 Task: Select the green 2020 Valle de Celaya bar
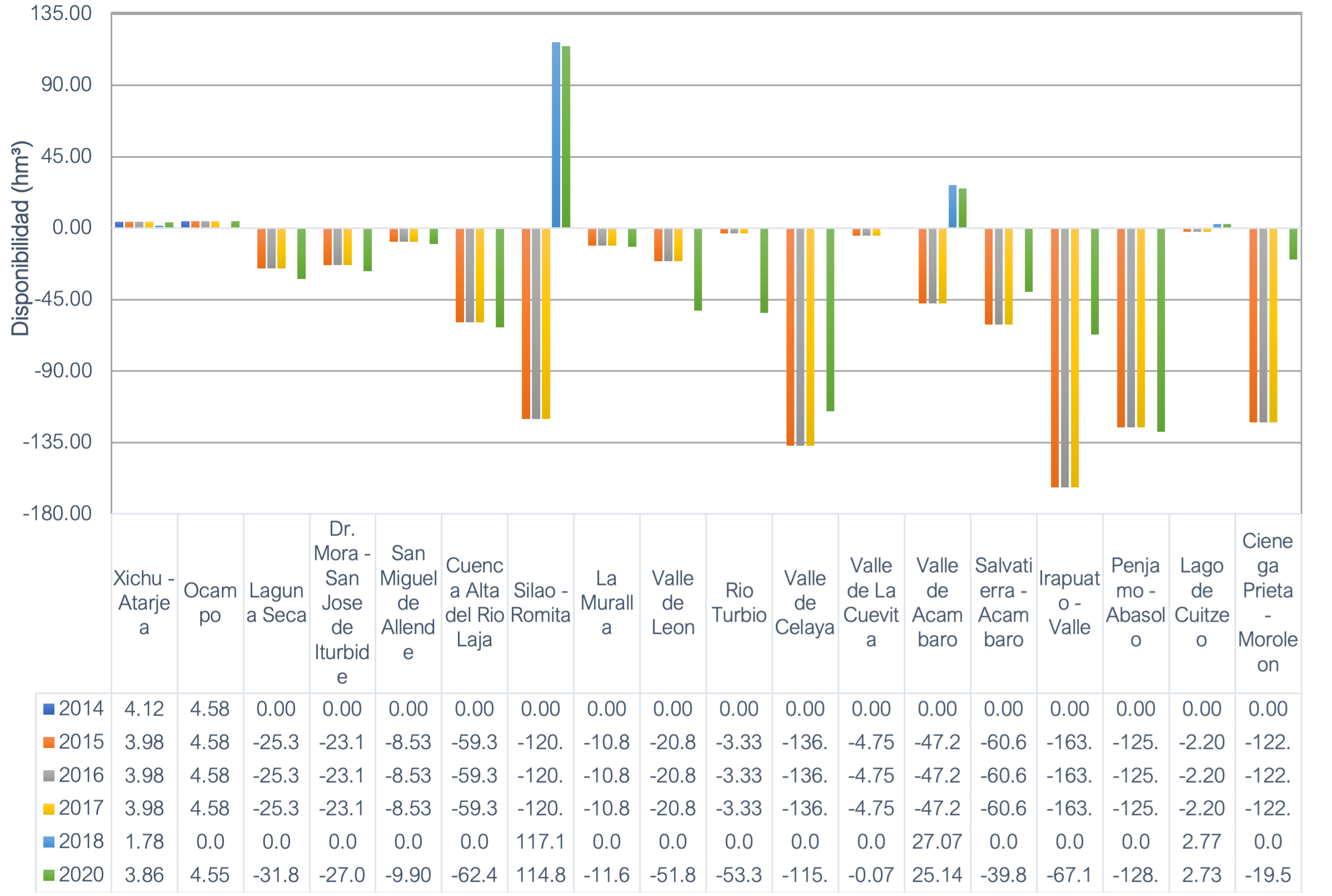click(x=830, y=319)
